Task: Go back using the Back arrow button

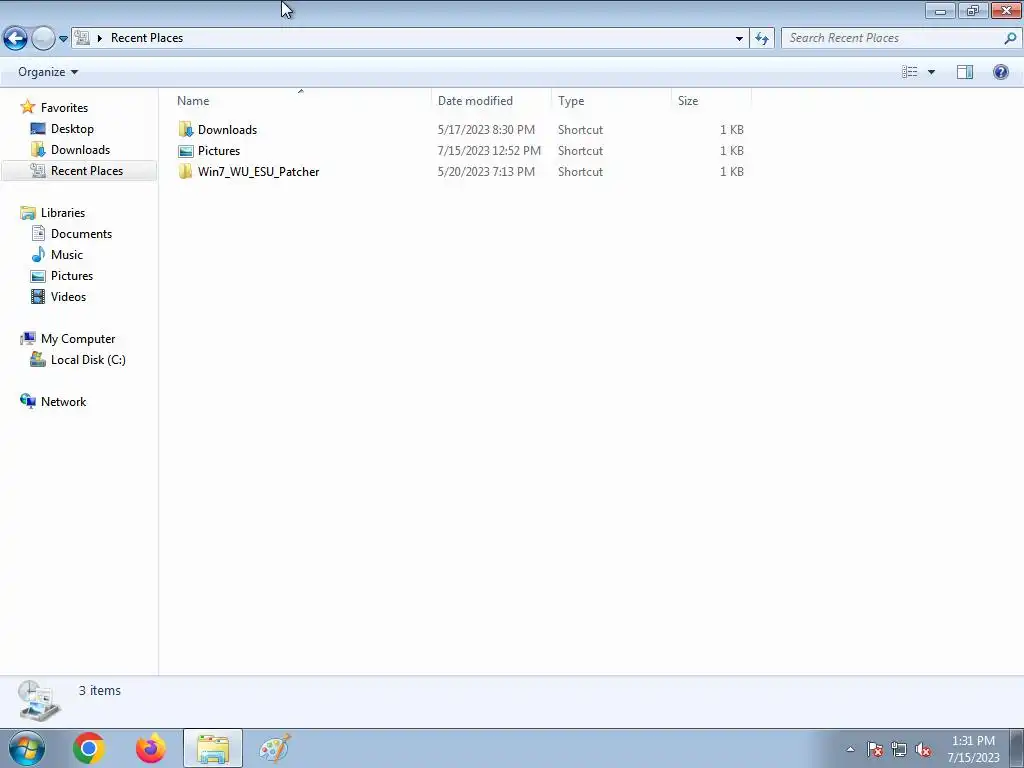Action: [x=15, y=38]
